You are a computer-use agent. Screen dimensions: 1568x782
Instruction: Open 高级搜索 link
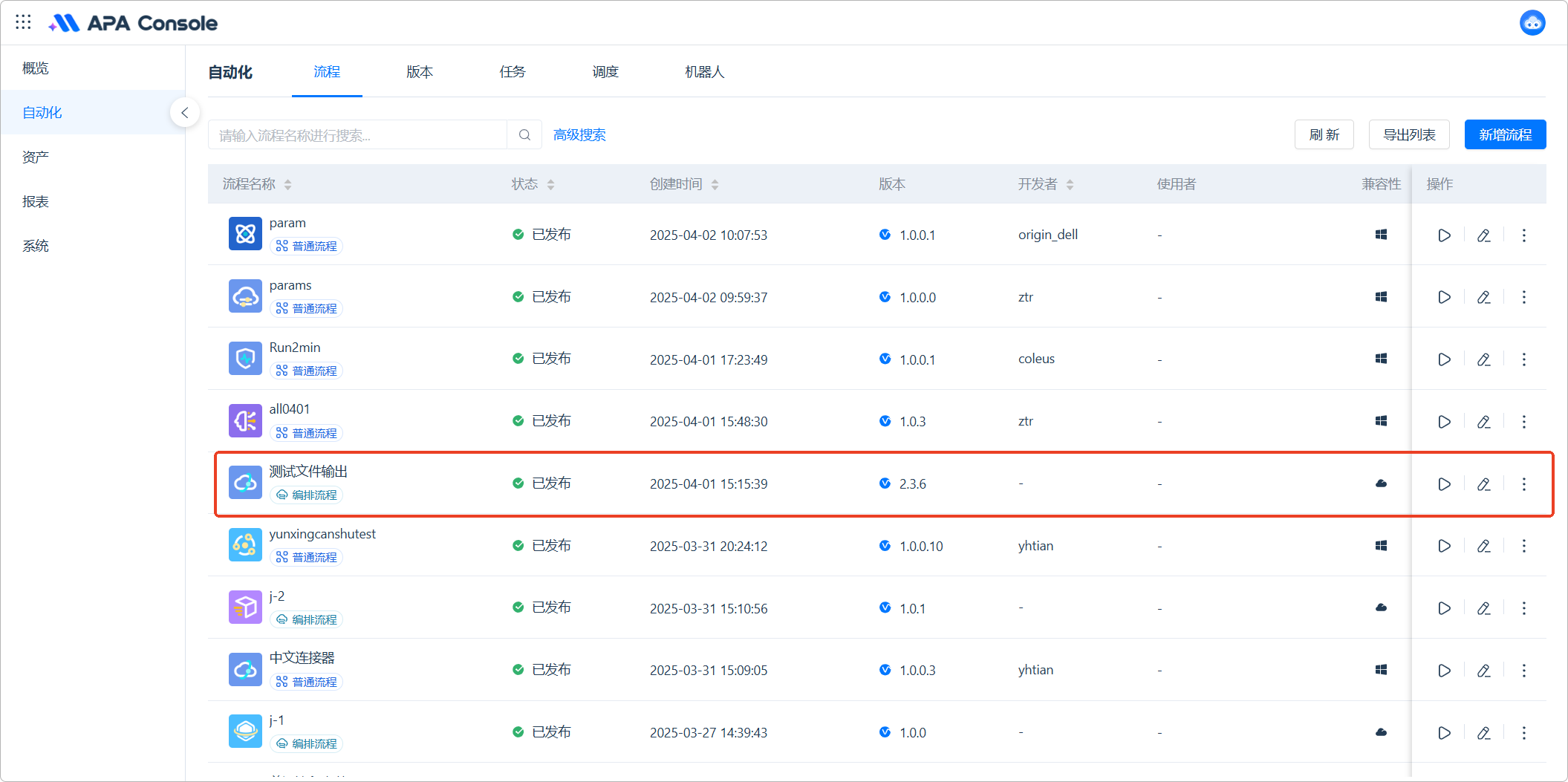click(579, 135)
